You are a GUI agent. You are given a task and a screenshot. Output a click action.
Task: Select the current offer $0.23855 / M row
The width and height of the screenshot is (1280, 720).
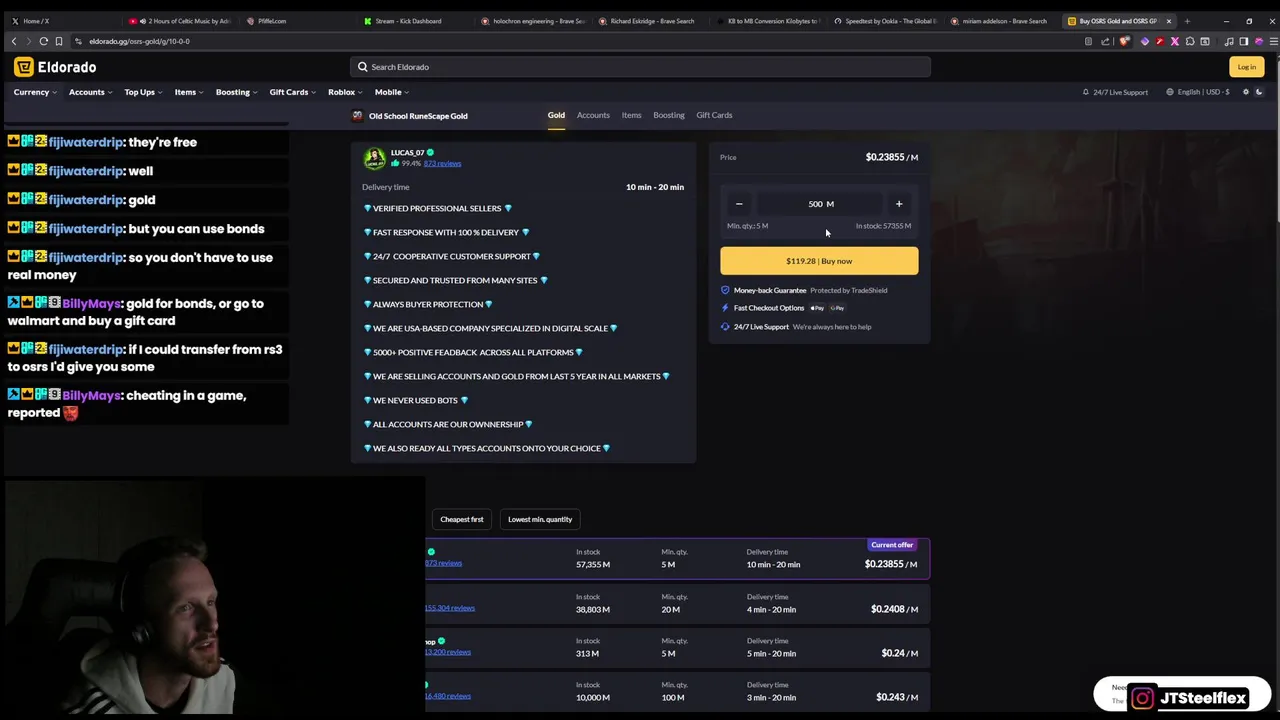pyautogui.click(x=678, y=558)
